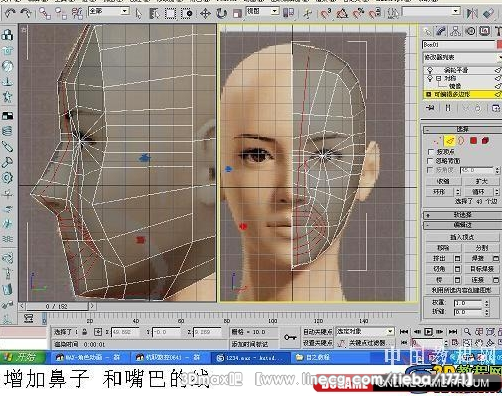Click the Unlink Selection tool

pos(61,13)
